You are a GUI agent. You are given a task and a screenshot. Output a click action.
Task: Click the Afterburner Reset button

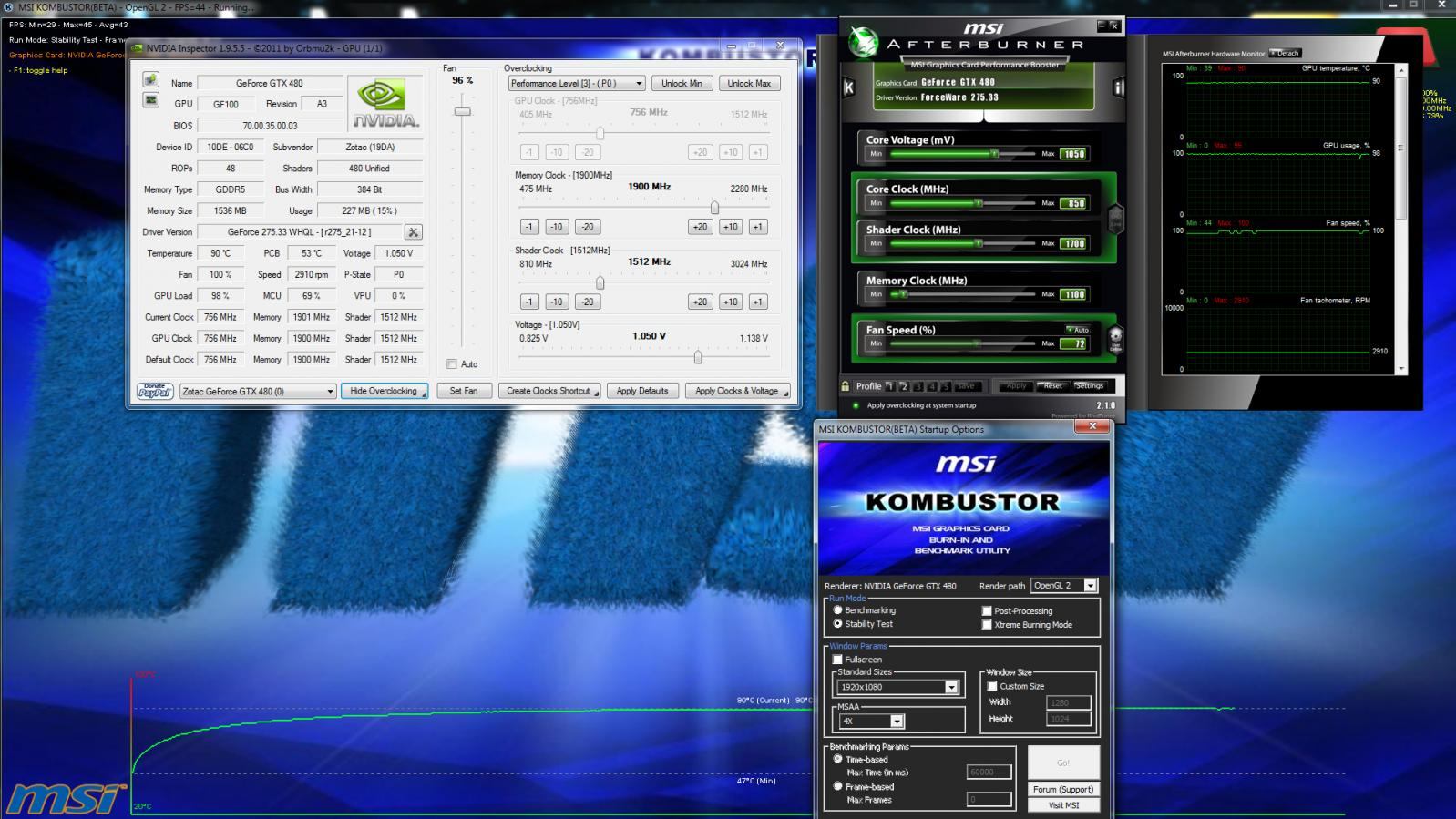click(1052, 386)
